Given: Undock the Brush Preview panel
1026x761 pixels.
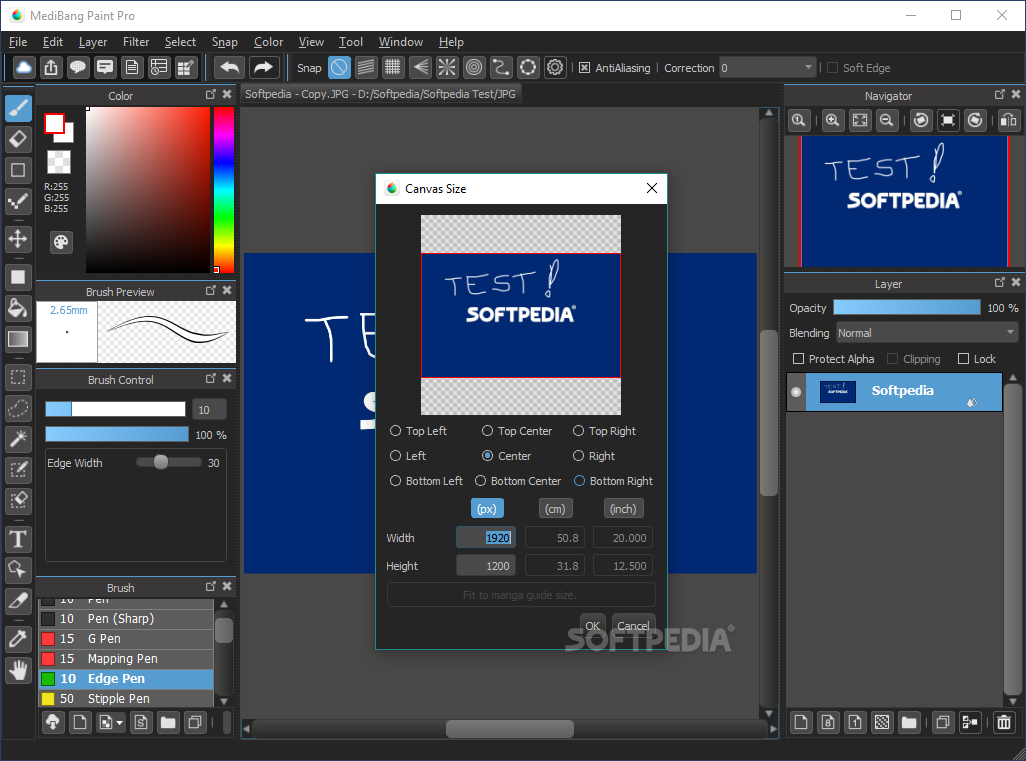Looking at the screenshot, I should click(211, 291).
